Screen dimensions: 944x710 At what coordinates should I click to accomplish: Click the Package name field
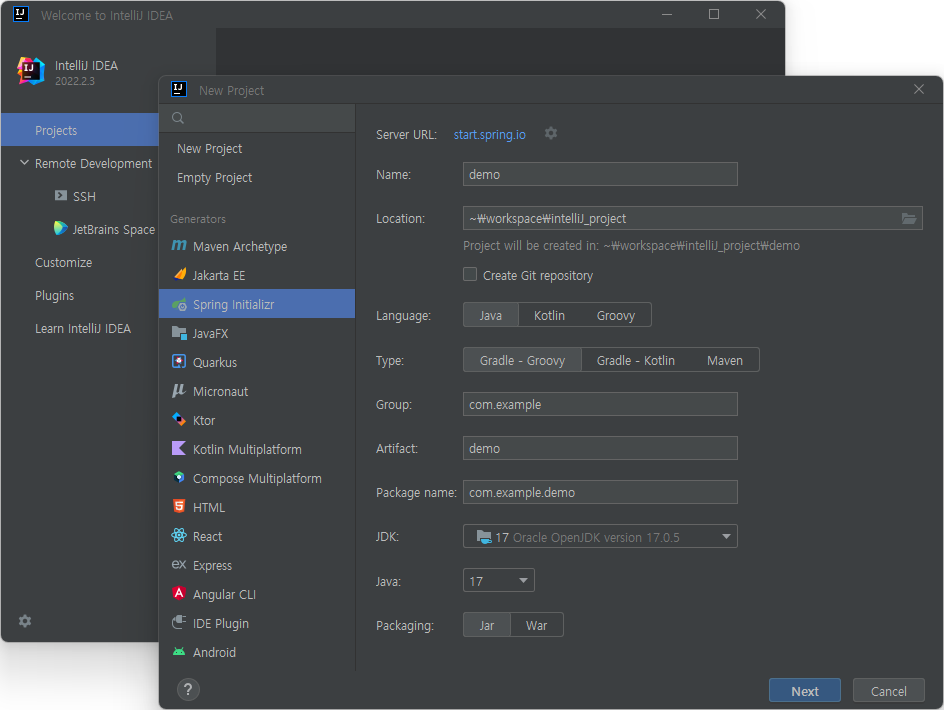tap(600, 492)
